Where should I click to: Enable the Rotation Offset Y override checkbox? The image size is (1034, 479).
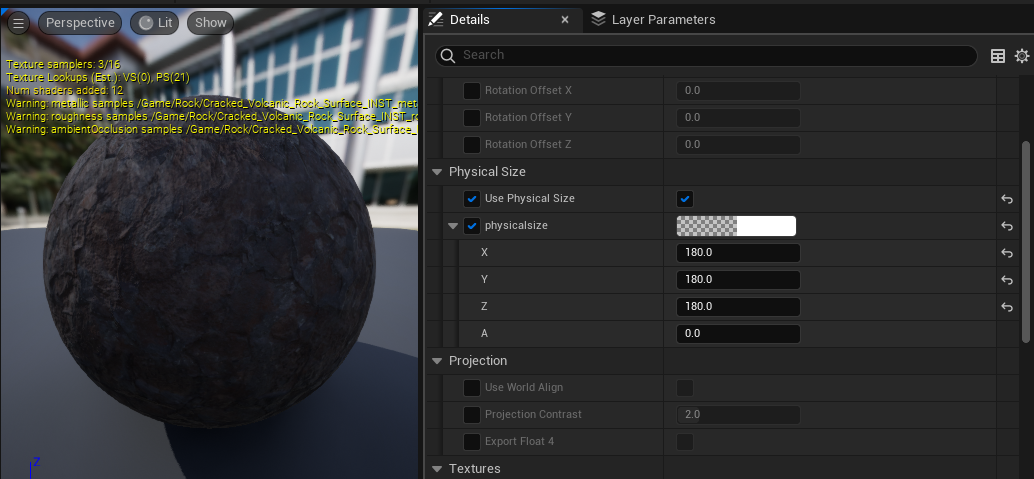(x=471, y=118)
